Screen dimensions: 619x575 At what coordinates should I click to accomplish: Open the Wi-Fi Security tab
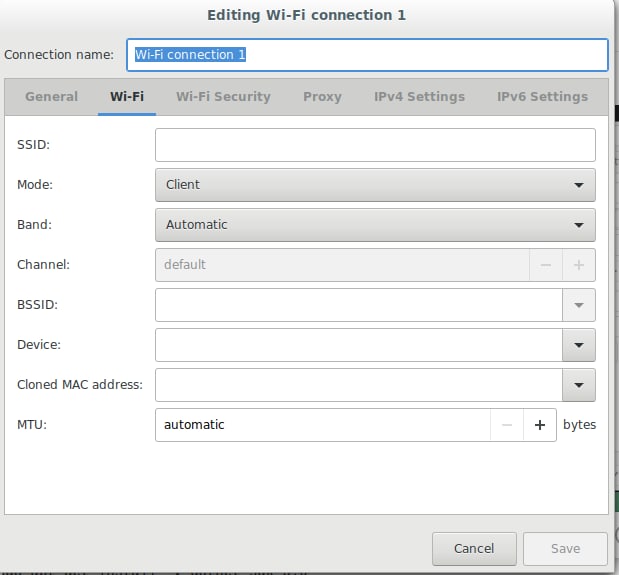click(223, 97)
